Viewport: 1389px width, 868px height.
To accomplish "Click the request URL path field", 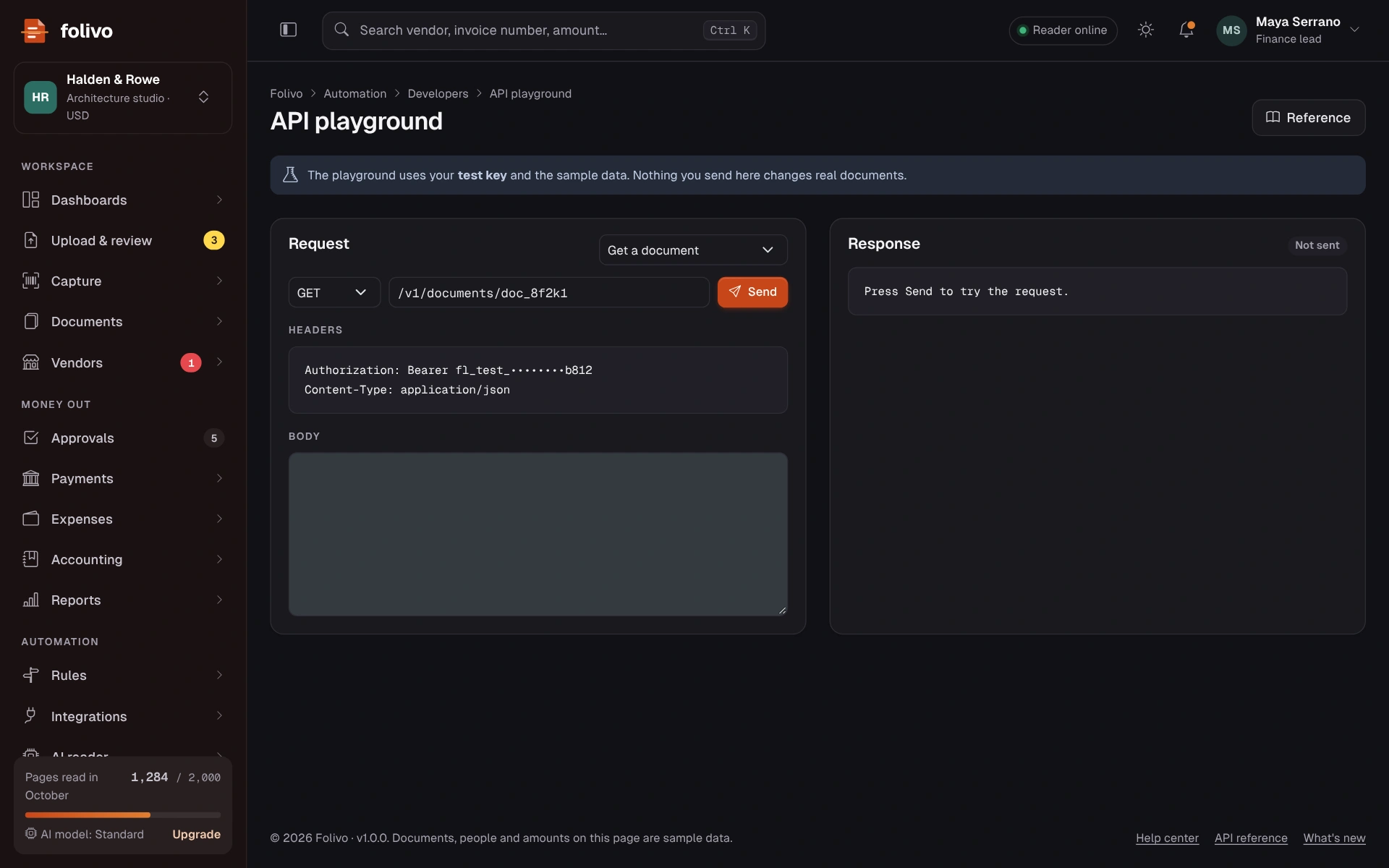I will point(549,292).
